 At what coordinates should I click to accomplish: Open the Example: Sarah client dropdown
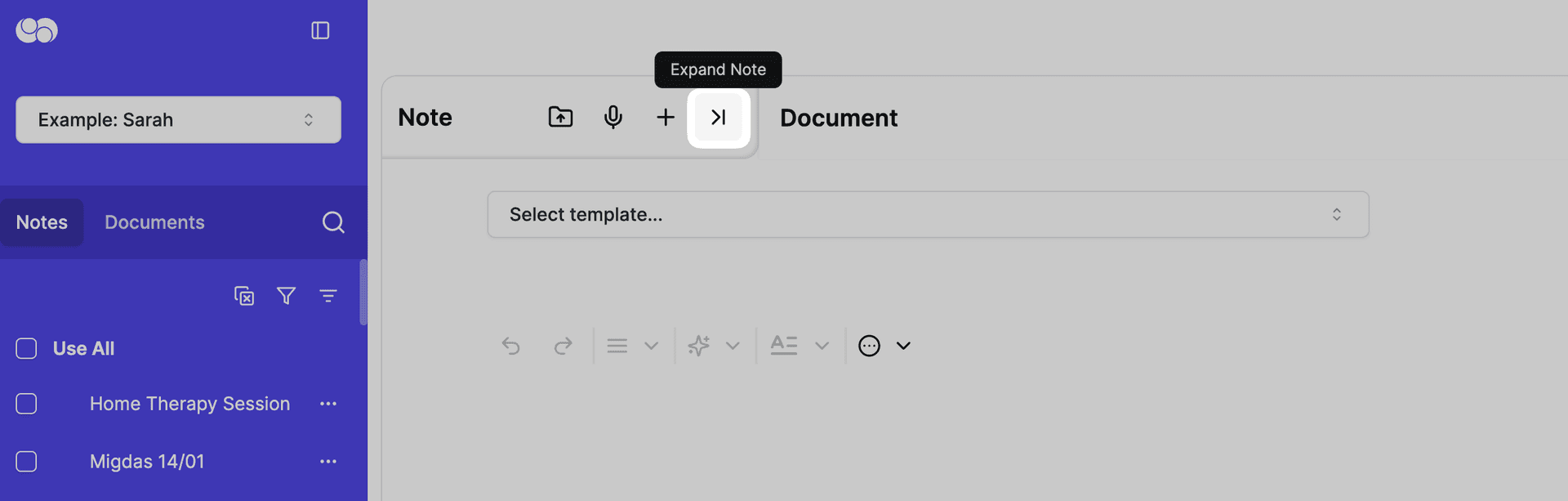[x=178, y=119]
